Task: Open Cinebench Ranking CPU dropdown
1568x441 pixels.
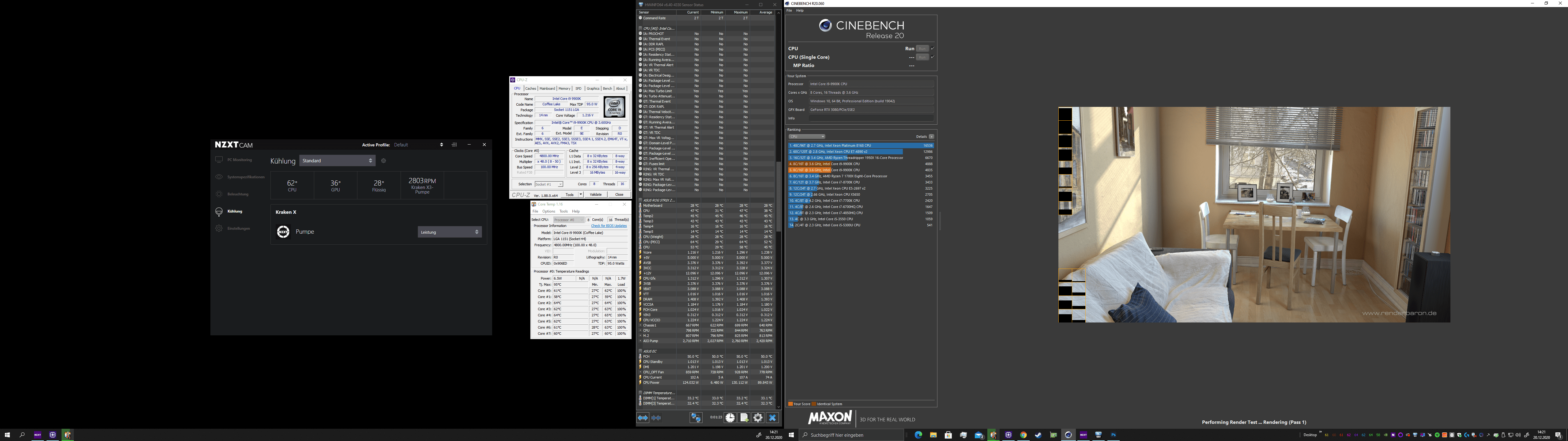Action: (x=807, y=137)
